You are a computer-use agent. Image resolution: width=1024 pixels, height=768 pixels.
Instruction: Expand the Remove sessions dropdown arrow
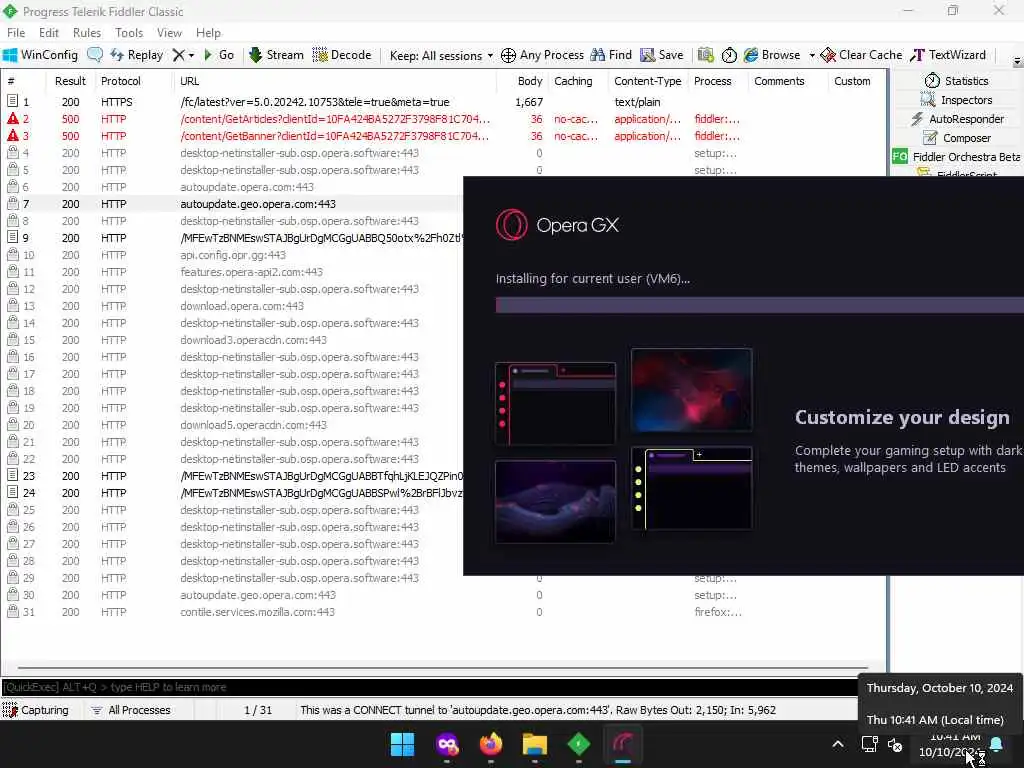coord(191,56)
